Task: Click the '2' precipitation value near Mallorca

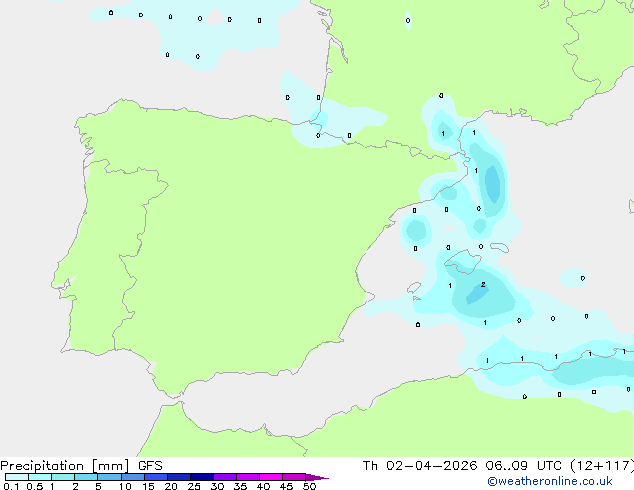Action: pos(483,285)
